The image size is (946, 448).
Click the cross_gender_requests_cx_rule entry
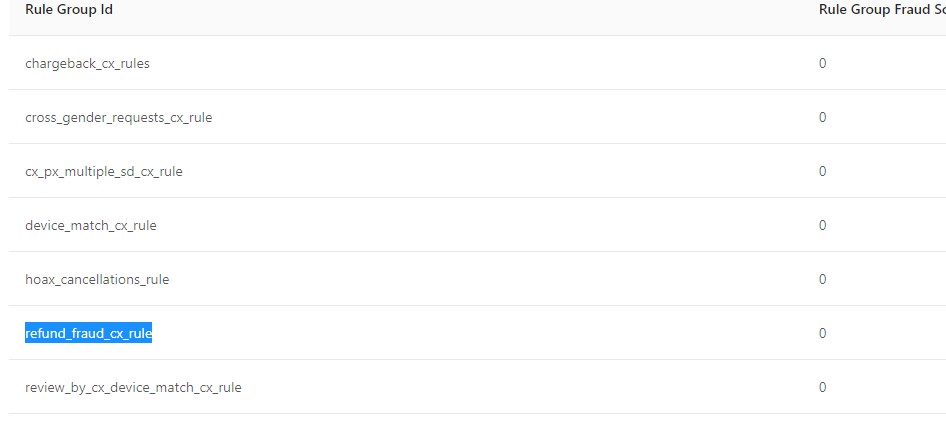pos(118,118)
